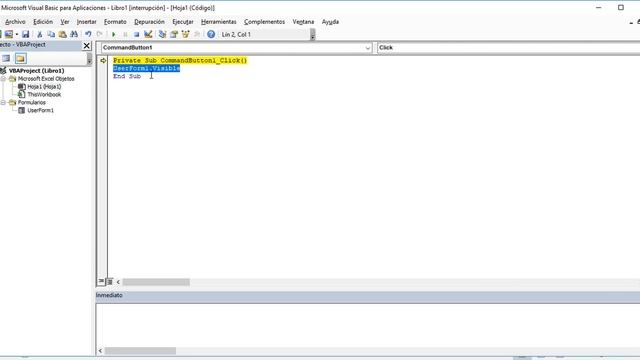Click the Redo arrow icon
640x360 pixels.
(99, 34)
